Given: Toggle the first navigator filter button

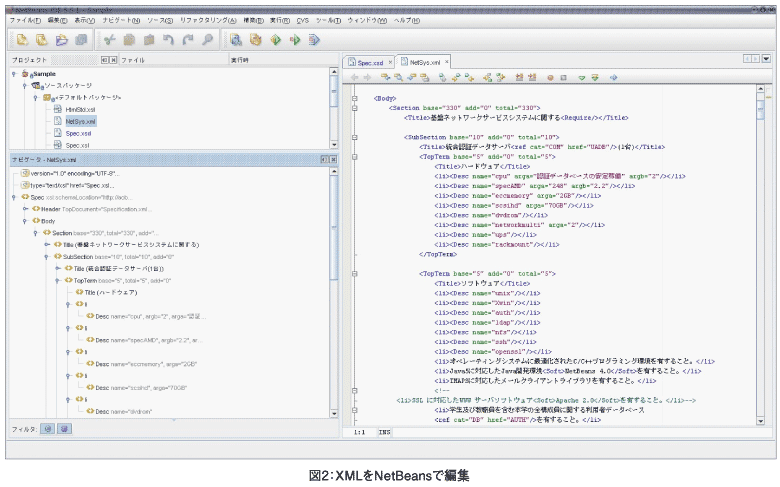Looking at the screenshot, I should pyautogui.click(x=48, y=429).
